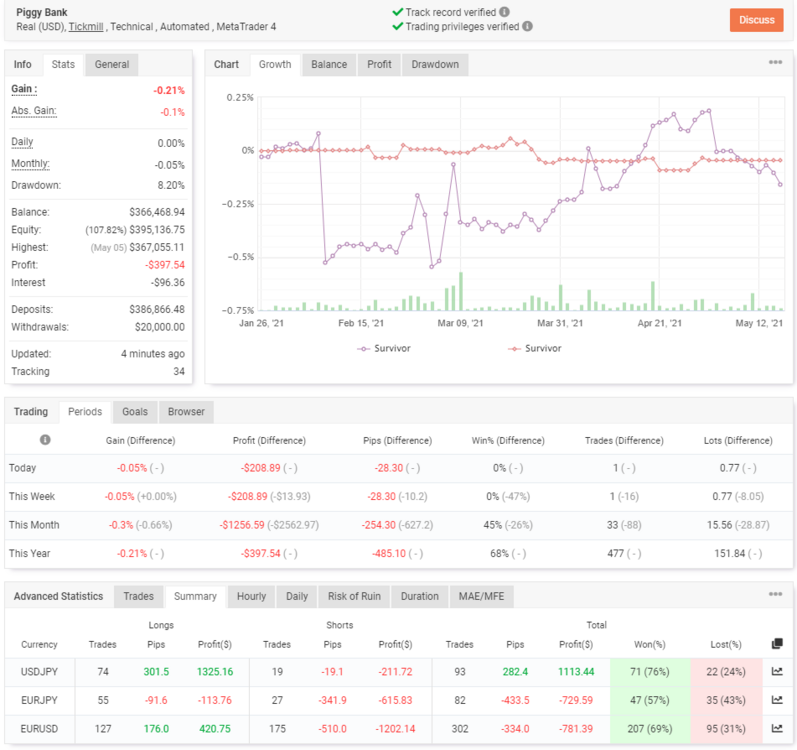This screenshot has height=750, width=797.
Task: Select the Drawdown chart tab
Action: (x=435, y=65)
